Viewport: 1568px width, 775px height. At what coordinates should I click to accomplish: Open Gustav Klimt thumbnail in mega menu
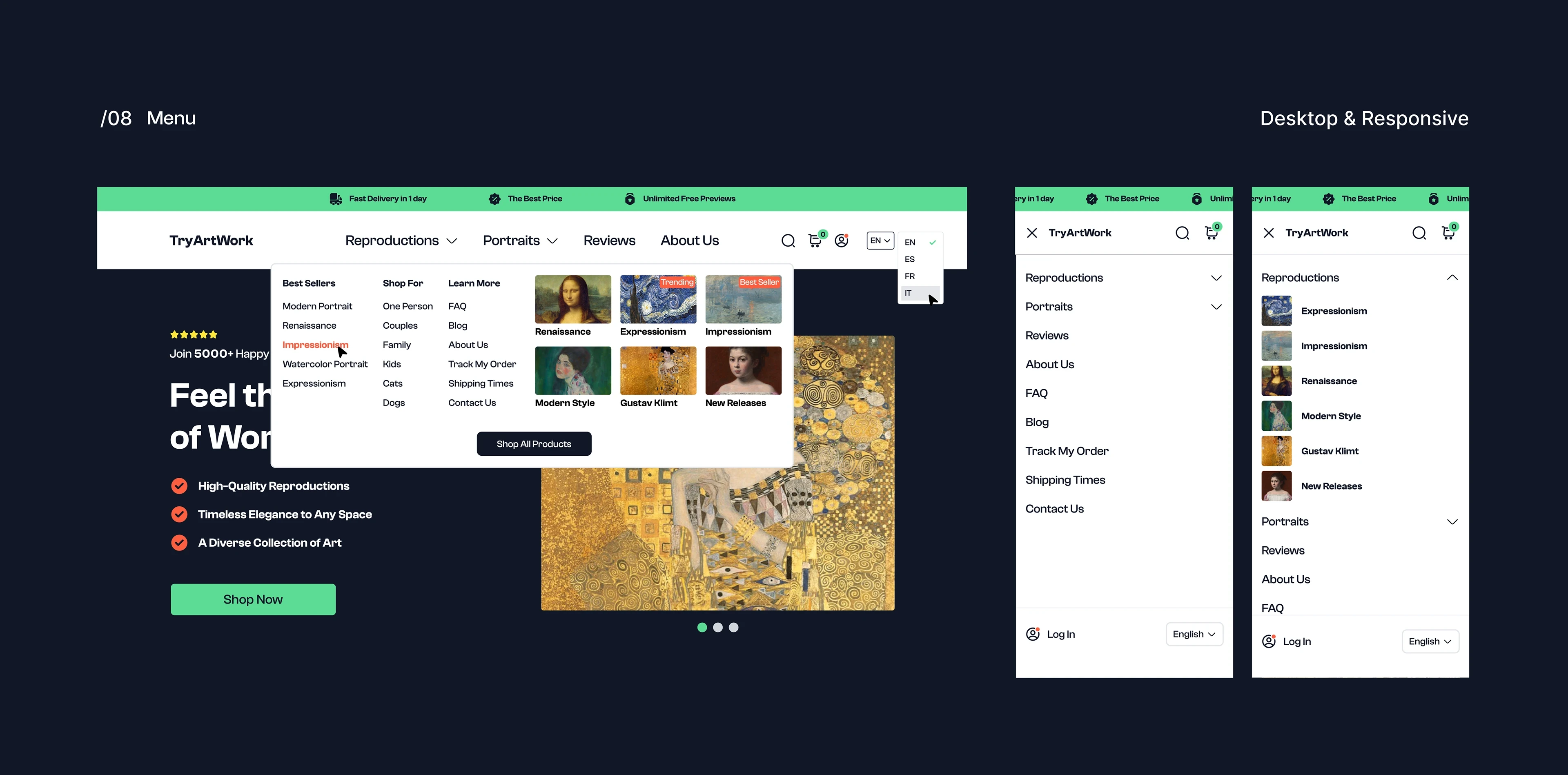pyautogui.click(x=658, y=370)
